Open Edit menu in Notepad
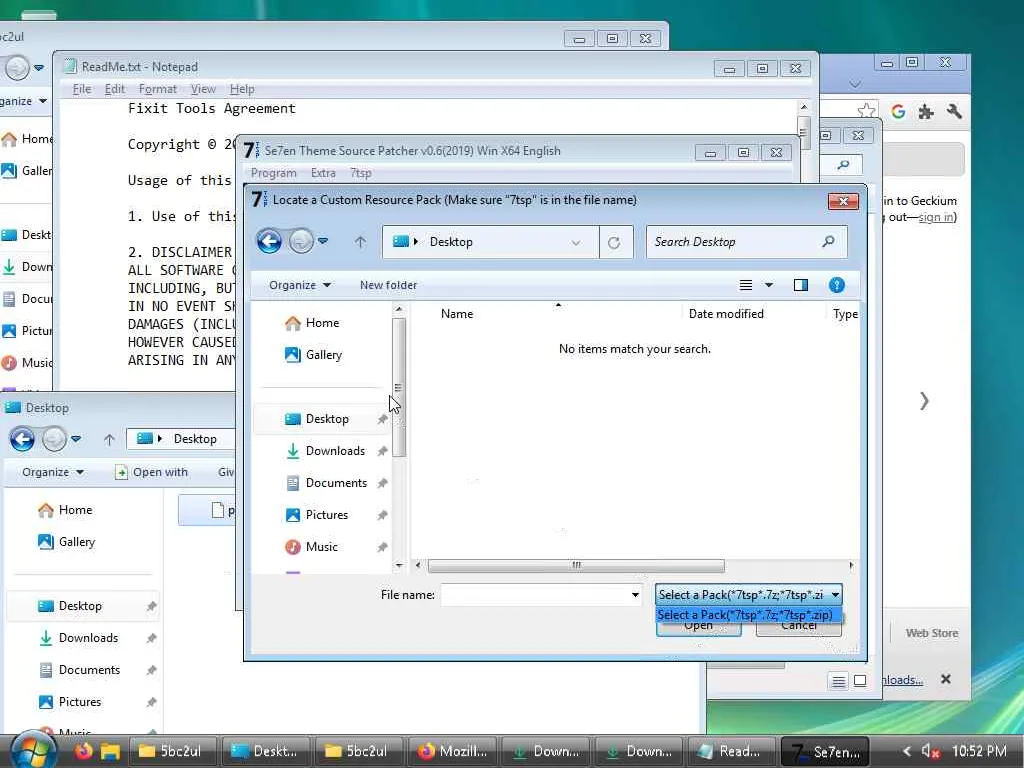This screenshot has width=1024, height=768. click(x=114, y=89)
